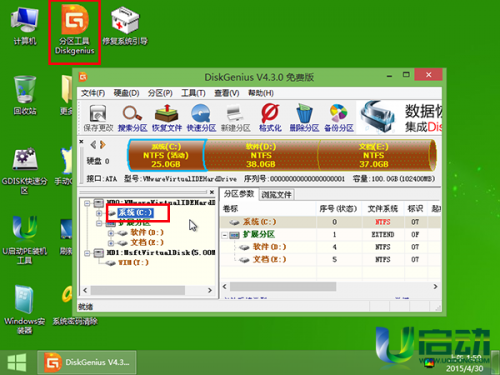
Task: Go to previous disk with left arrow
Action: 93,144
